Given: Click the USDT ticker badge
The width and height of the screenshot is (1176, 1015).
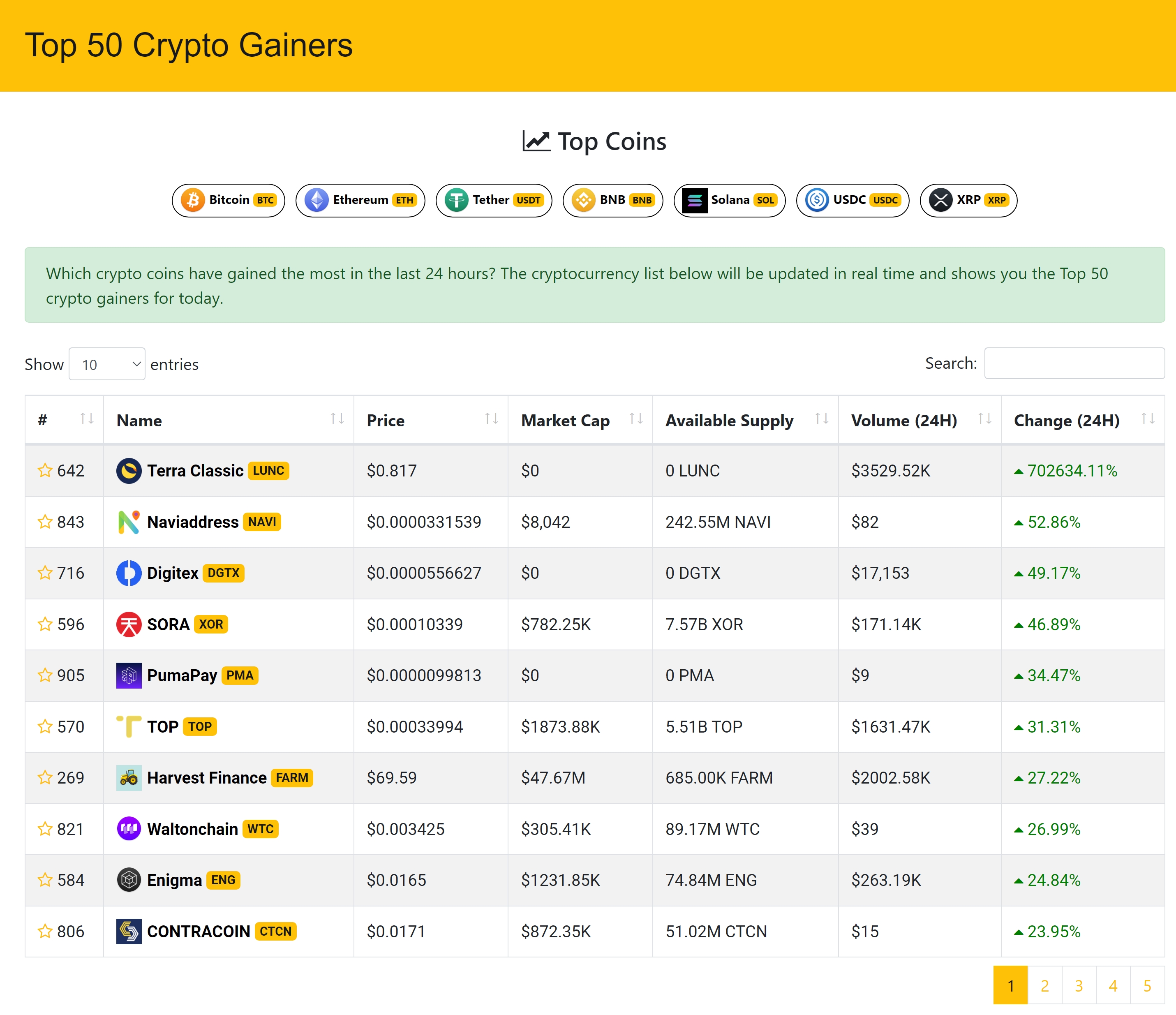Looking at the screenshot, I should pyautogui.click(x=529, y=200).
